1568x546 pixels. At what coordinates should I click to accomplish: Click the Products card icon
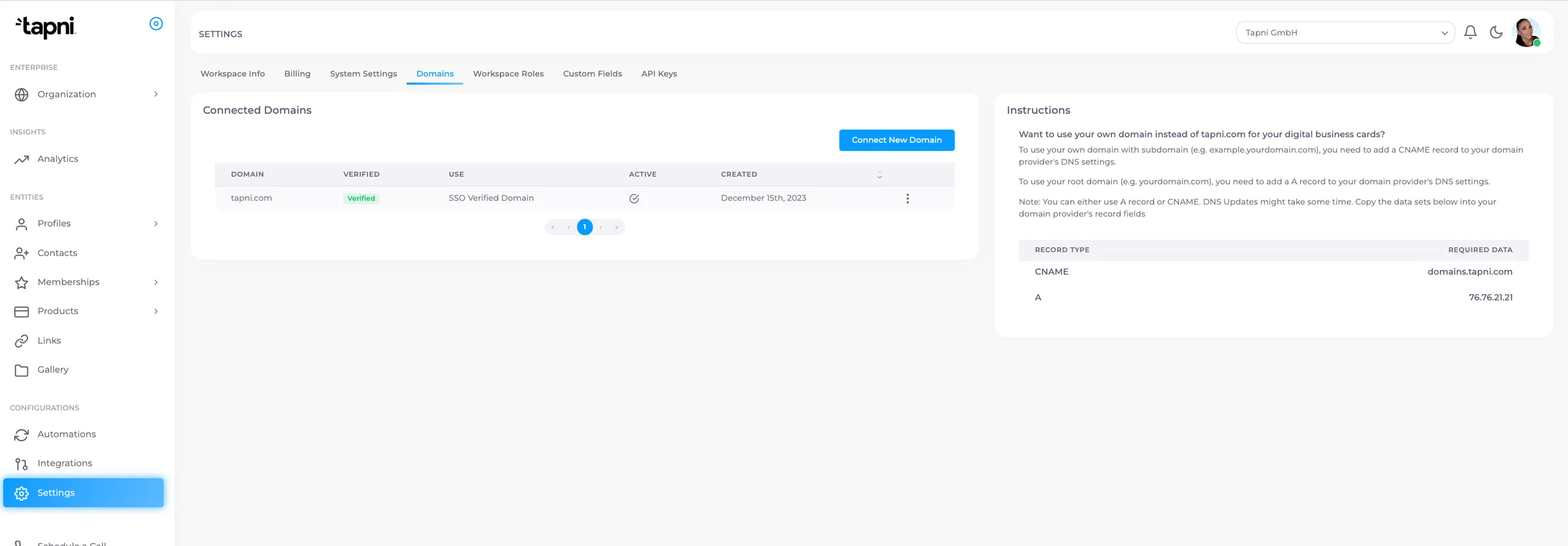pos(22,312)
